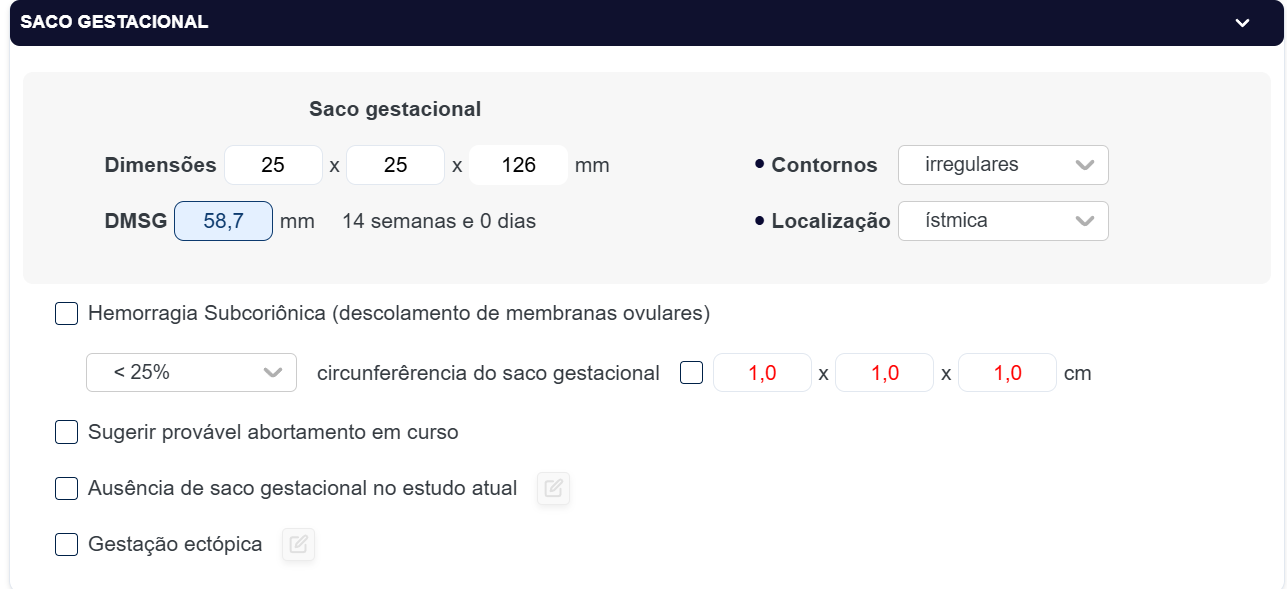Click the third Dimensões field with 126
The image size is (1287, 589).
pyautogui.click(x=518, y=165)
